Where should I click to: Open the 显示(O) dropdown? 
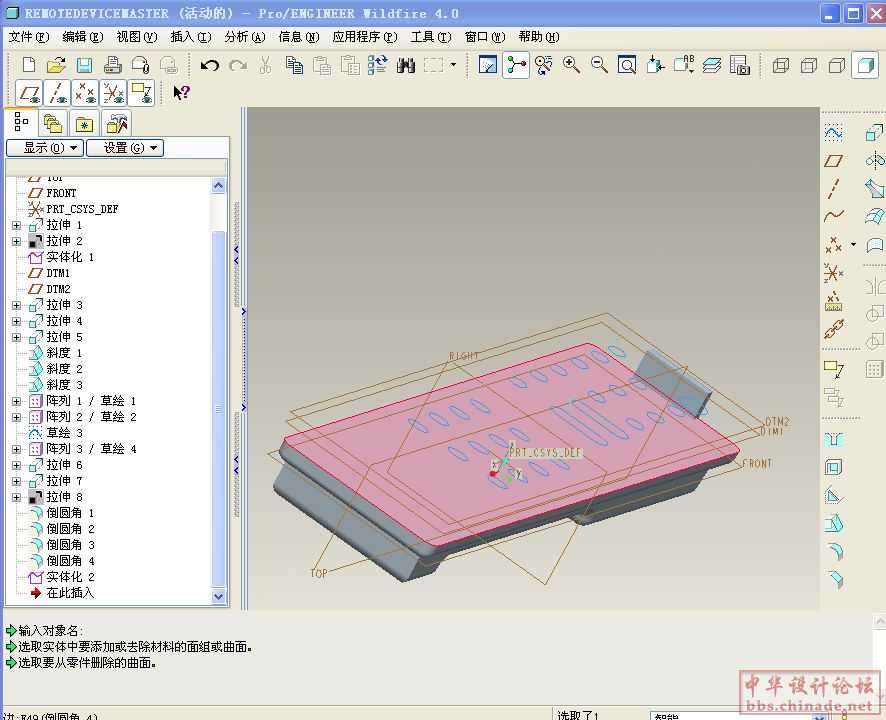tap(45, 148)
